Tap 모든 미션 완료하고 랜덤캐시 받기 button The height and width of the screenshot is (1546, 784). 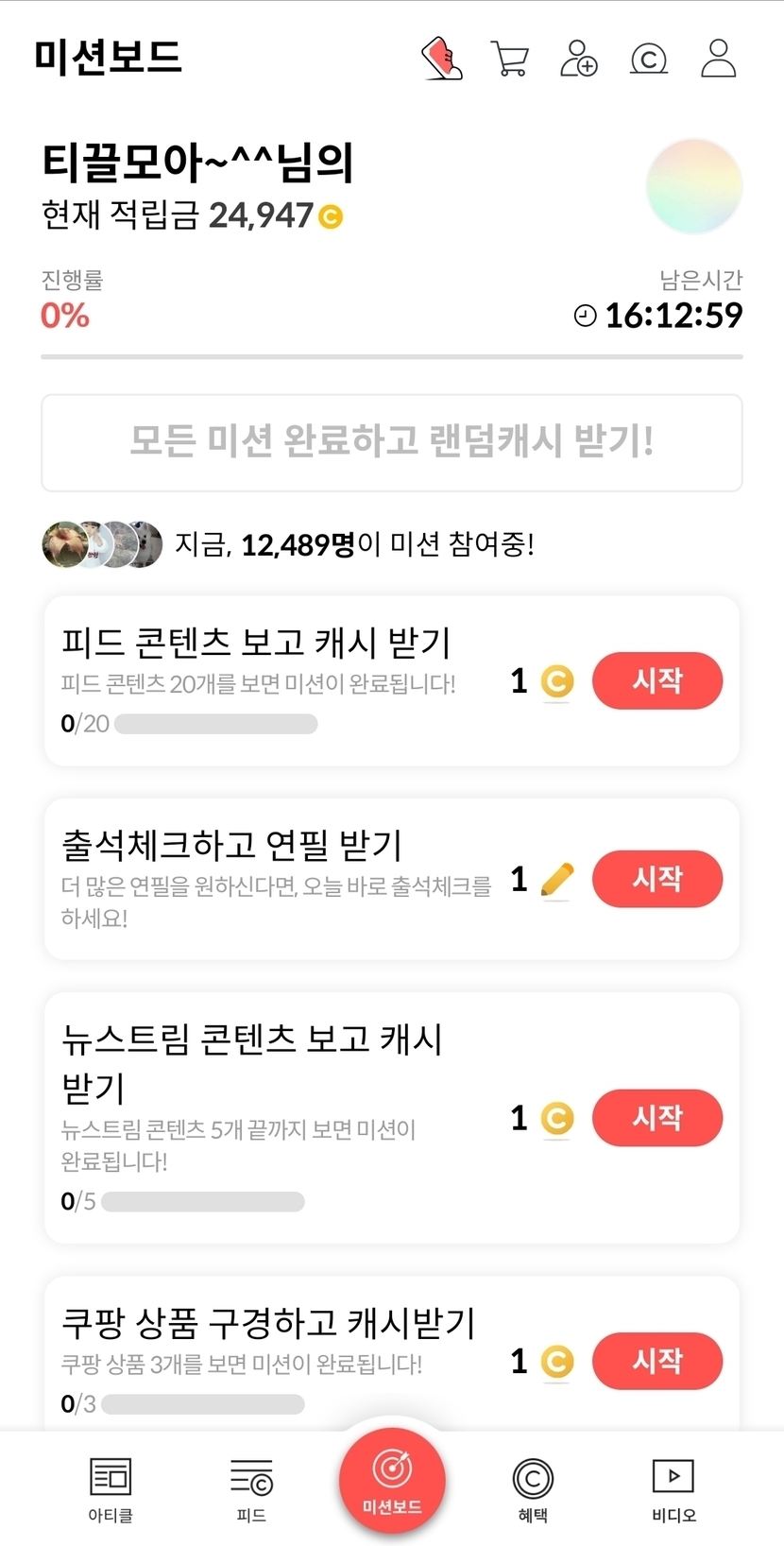pos(392,442)
